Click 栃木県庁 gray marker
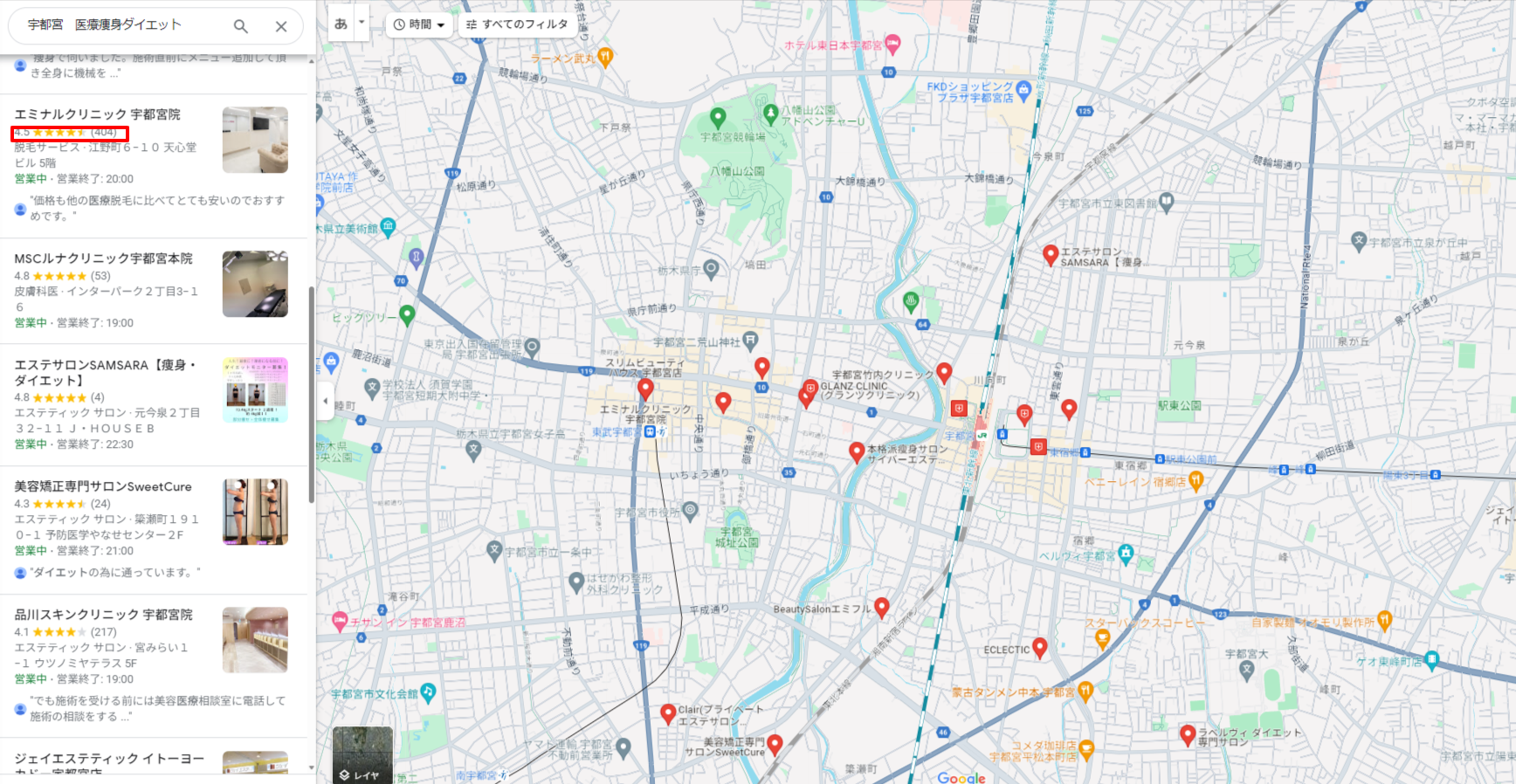Image resolution: width=1516 pixels, height=784 pixels. tap(711, 269)
